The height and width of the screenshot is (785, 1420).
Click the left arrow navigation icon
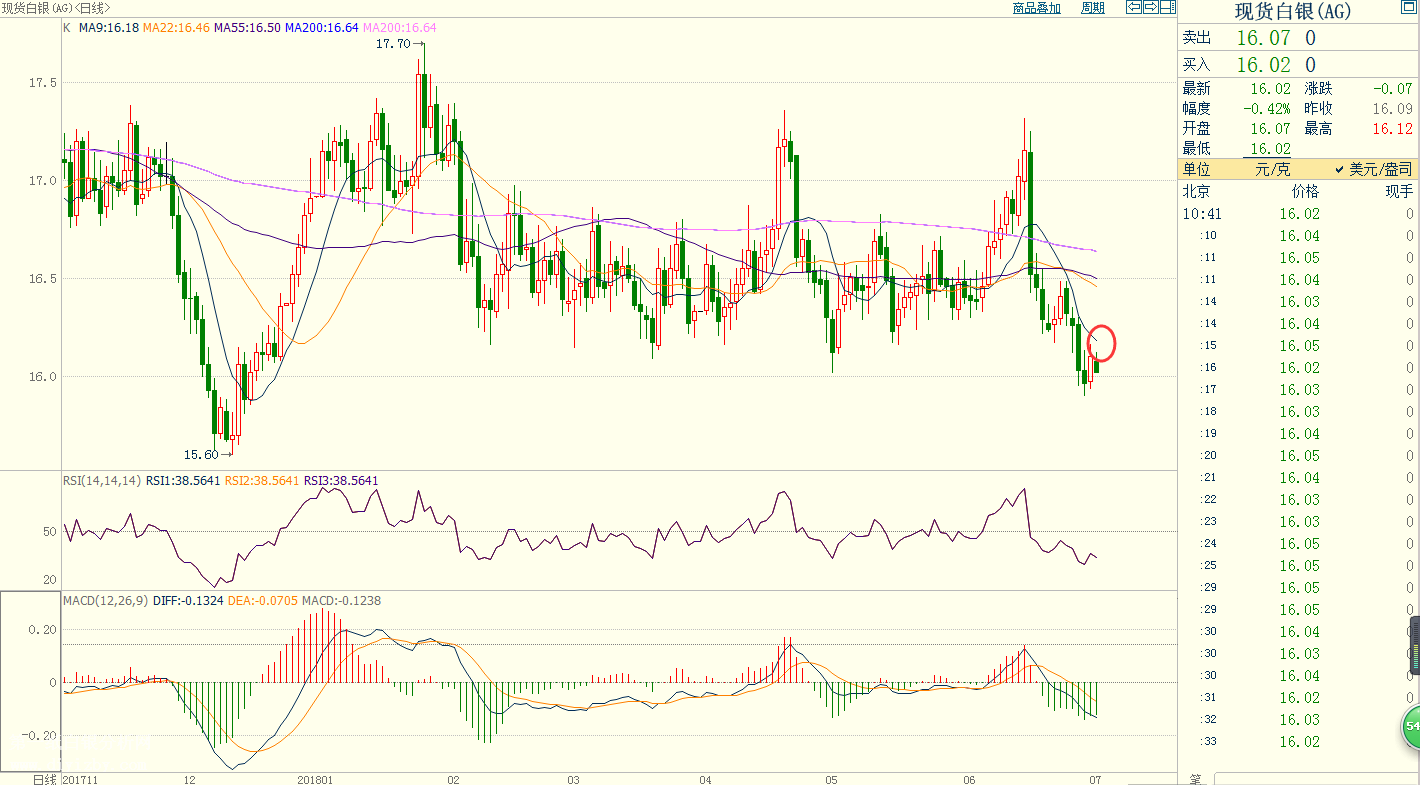[x=1134, y=8]
